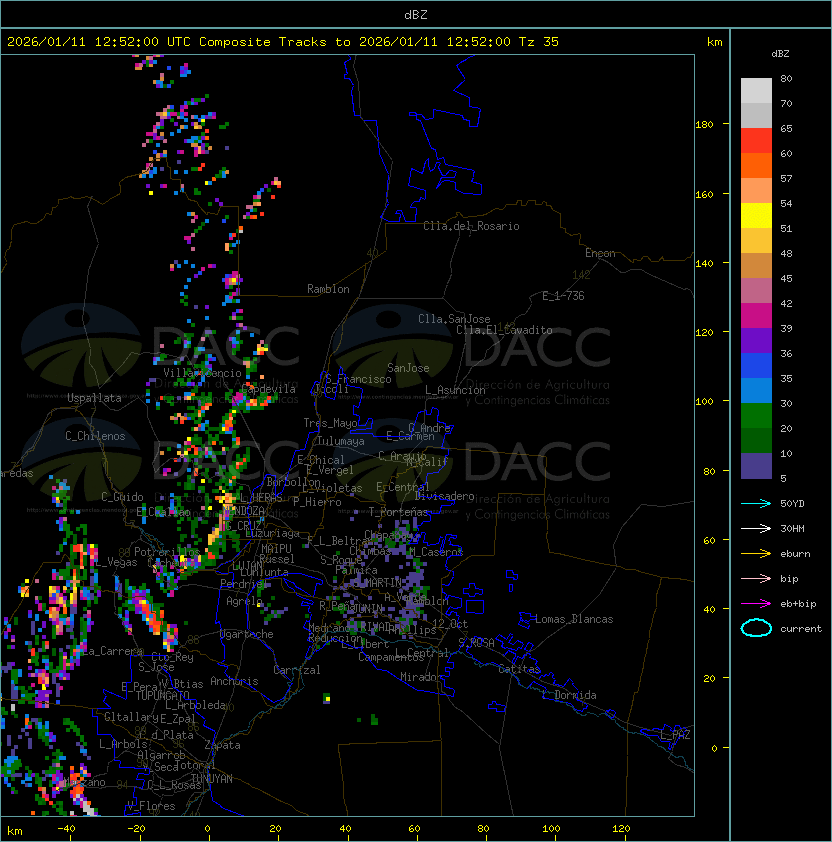Click the pink bip arrow in legend
Screen dimensions: 832x842
pyautogui.click(x=756, y=578)
